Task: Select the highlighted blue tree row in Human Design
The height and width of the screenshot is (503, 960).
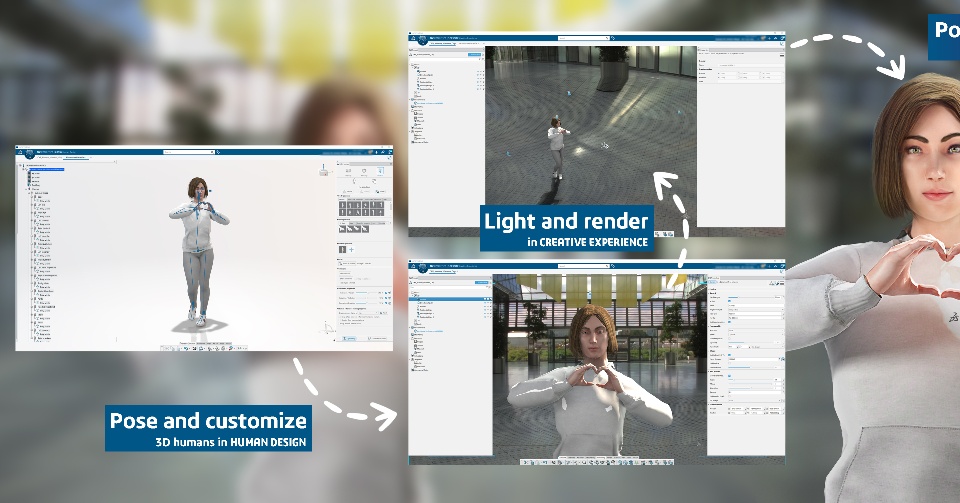Action: [x=47, y=170]
